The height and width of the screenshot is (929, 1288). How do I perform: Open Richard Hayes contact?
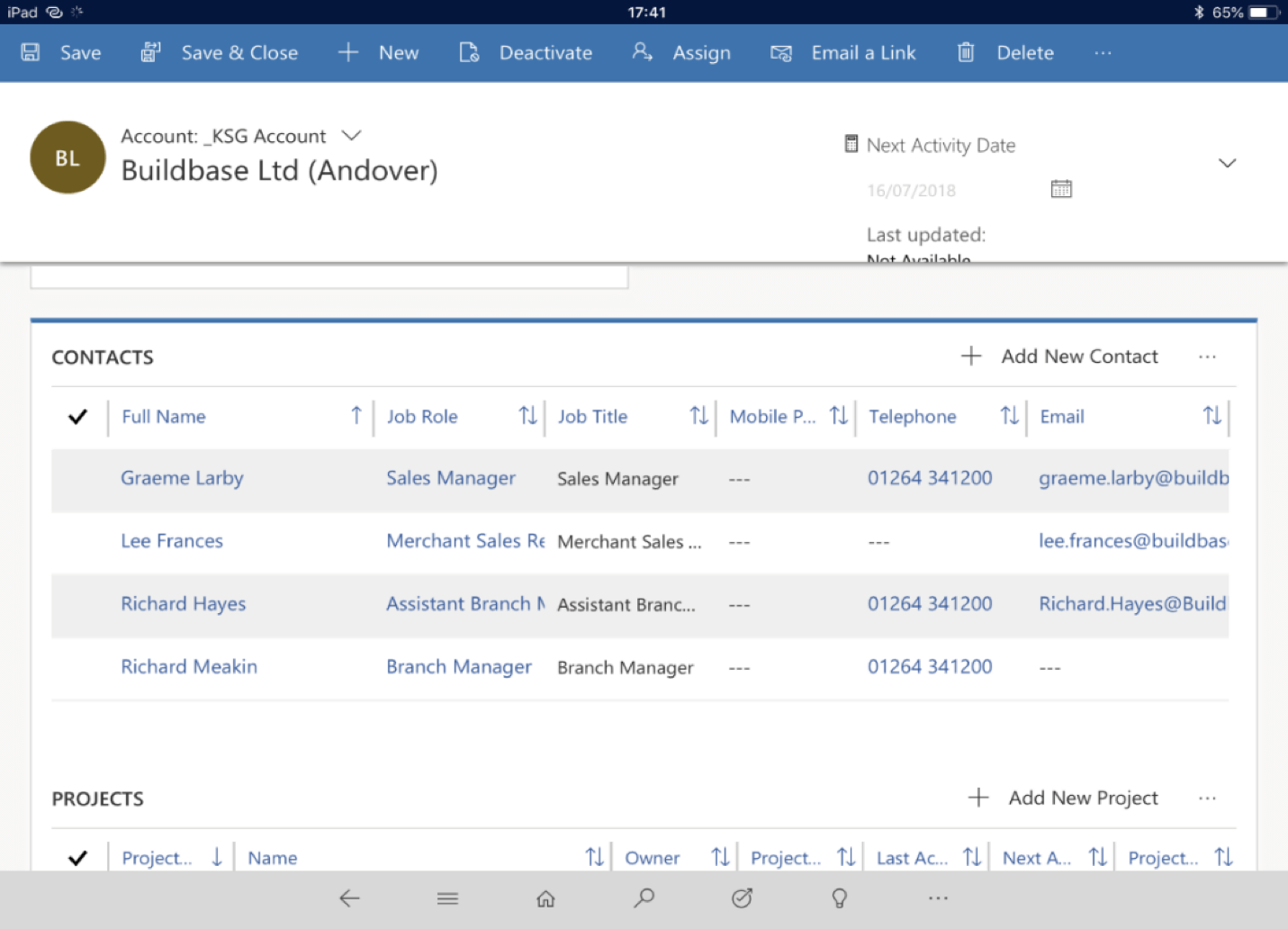coord(183,604)
